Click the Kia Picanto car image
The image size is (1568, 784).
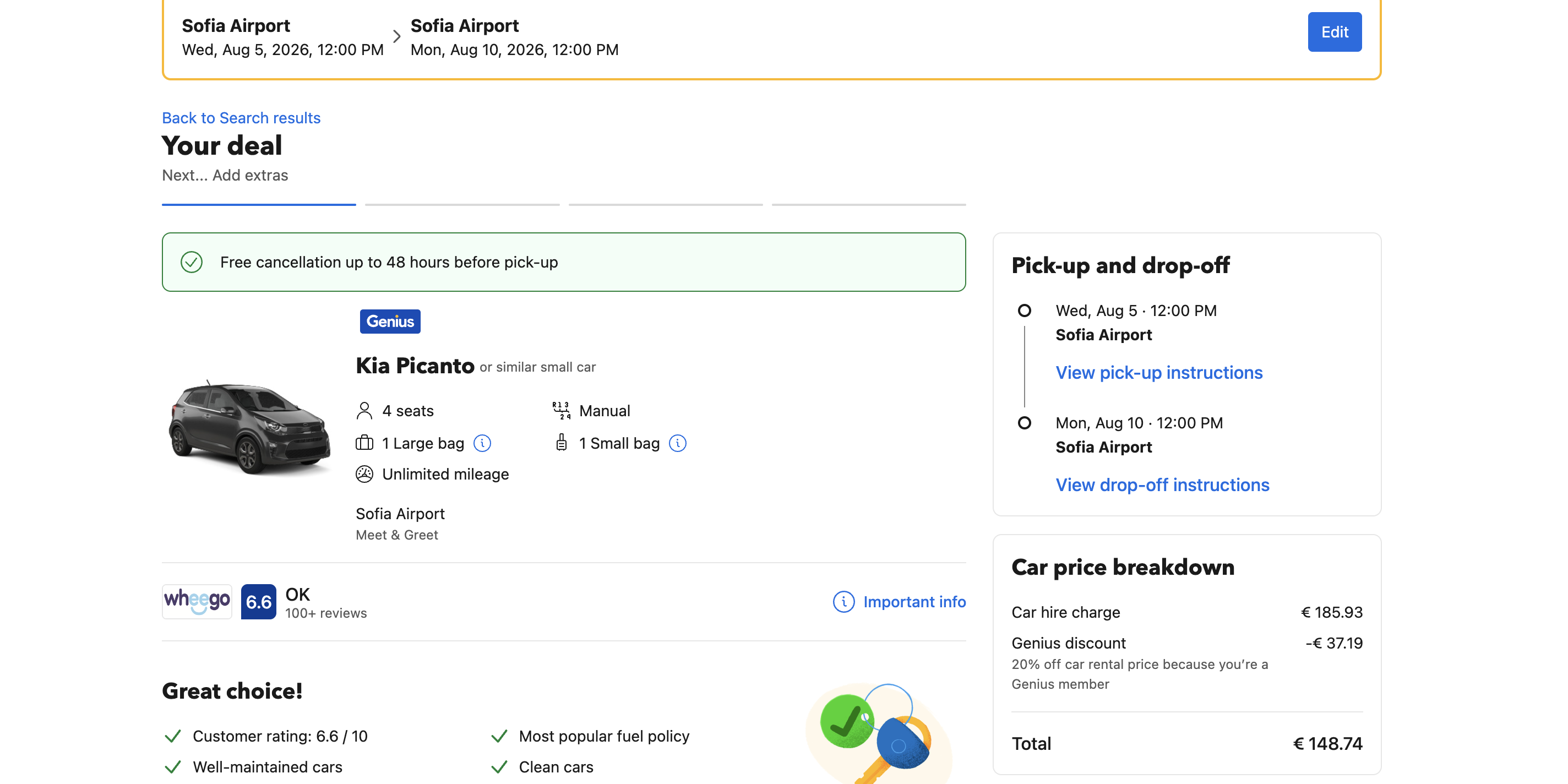click(x=249, y=428)
